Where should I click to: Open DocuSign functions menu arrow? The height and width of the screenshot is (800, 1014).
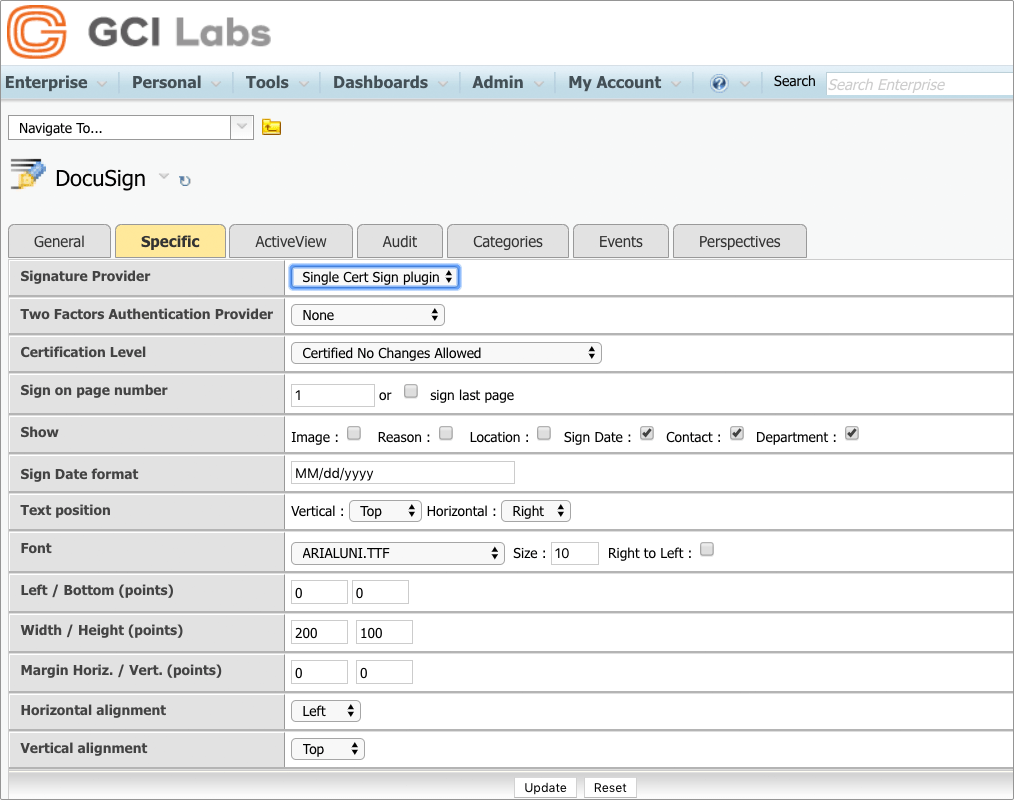pyautogui.click(x=164, y=176)
